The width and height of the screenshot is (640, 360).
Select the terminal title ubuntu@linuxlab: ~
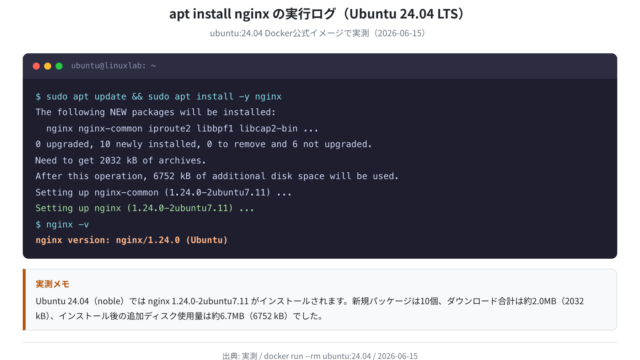(113, 66)
